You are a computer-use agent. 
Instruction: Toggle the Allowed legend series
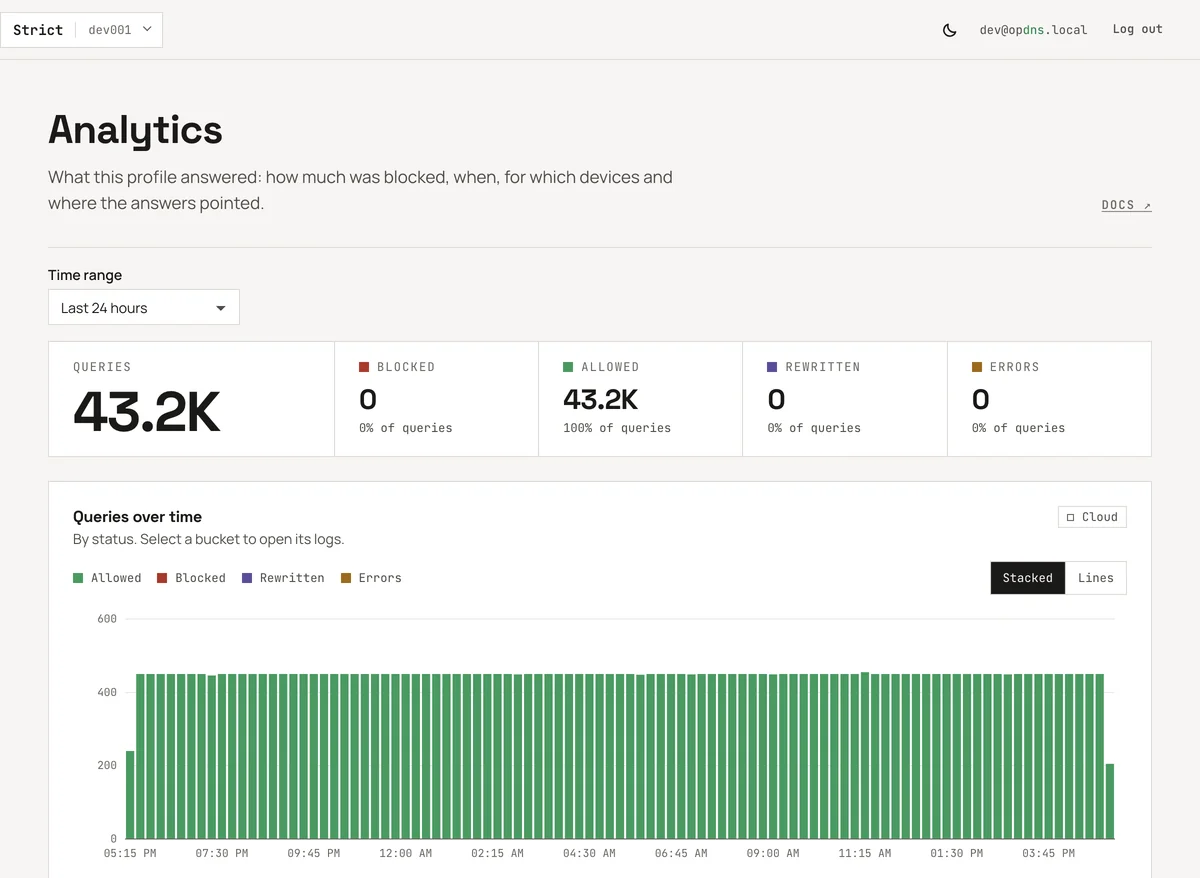click(107, 578)
